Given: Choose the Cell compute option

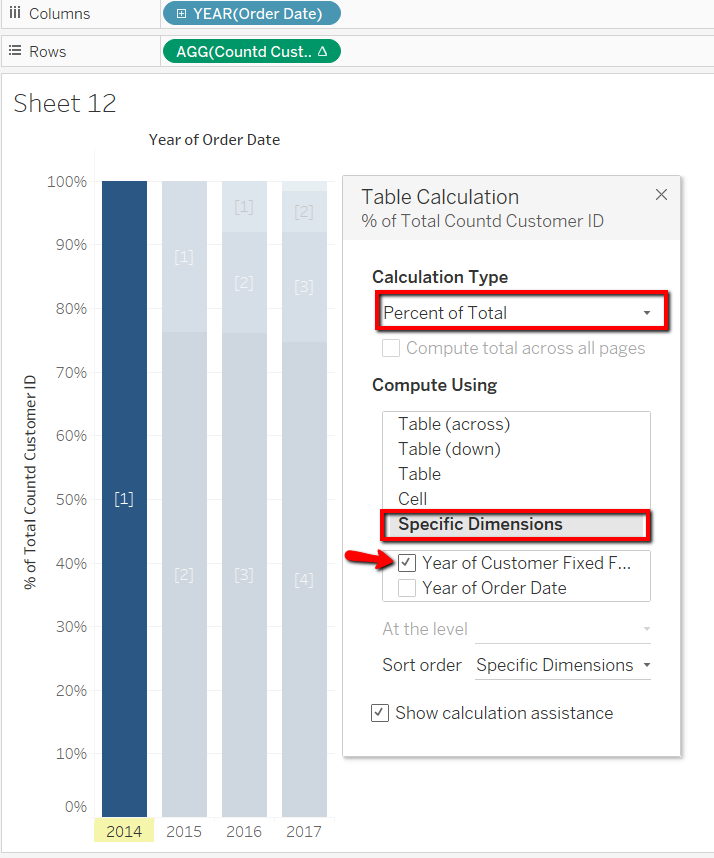Looking at the screenshot, I should pos(413,498).
